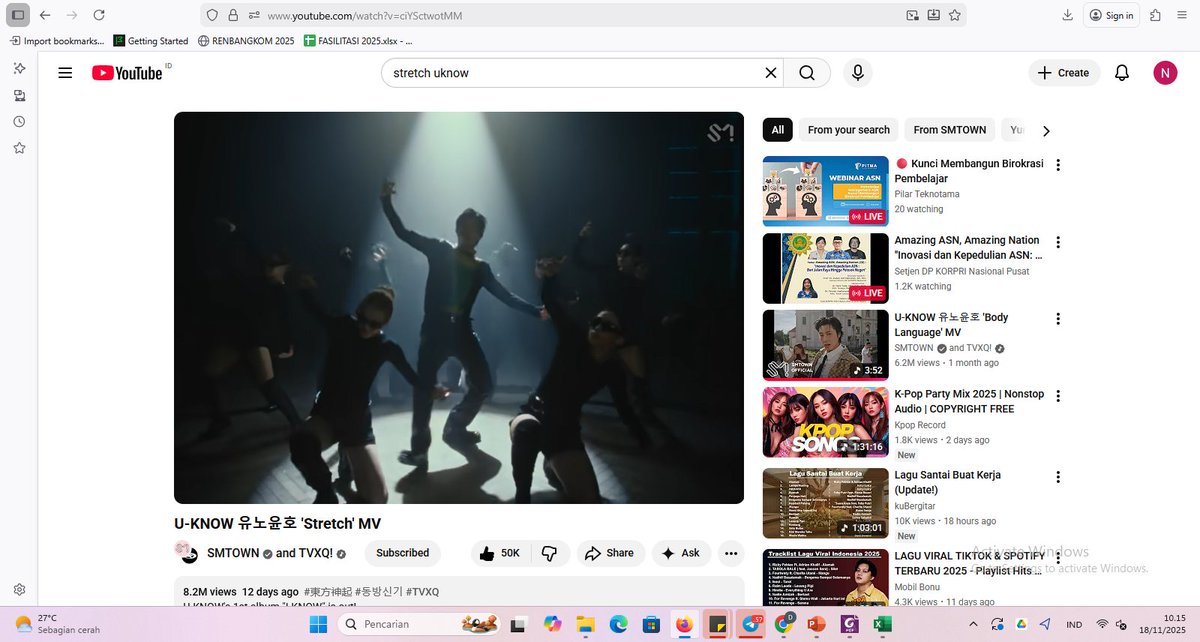Image resolution: width=1200 pixels, height=642 pixels.
Task: Click the Subscribed button
Action: (x=403, y=553)
